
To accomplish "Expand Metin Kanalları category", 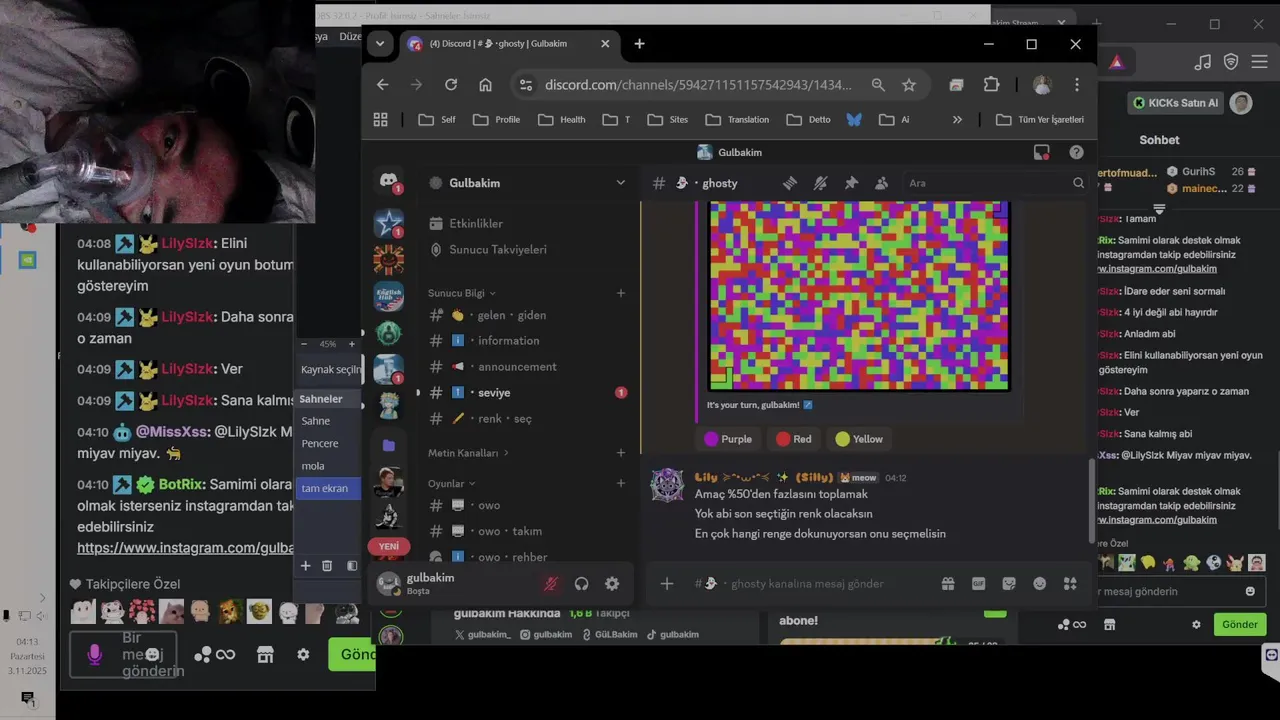I will [469, 453].
